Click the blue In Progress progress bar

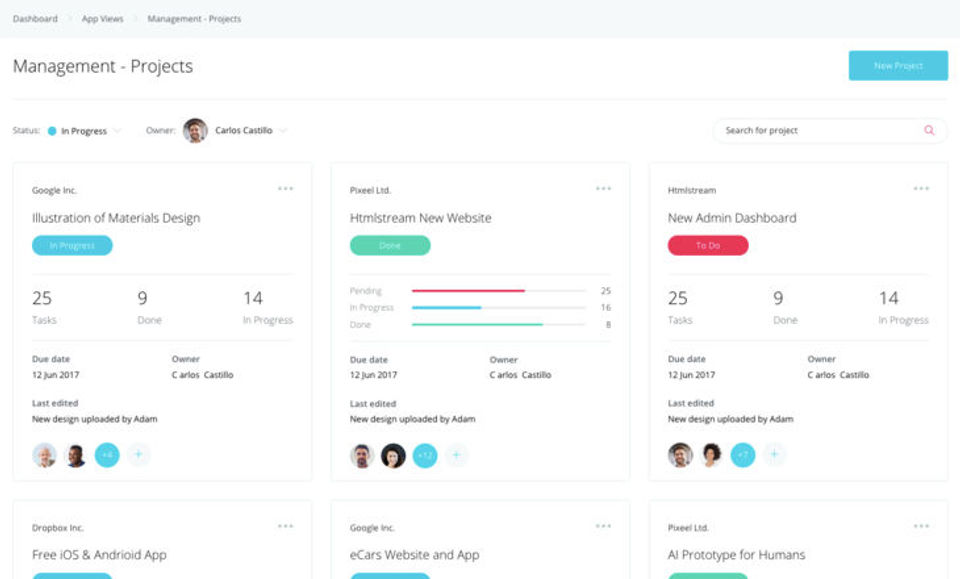click(447, 307)
